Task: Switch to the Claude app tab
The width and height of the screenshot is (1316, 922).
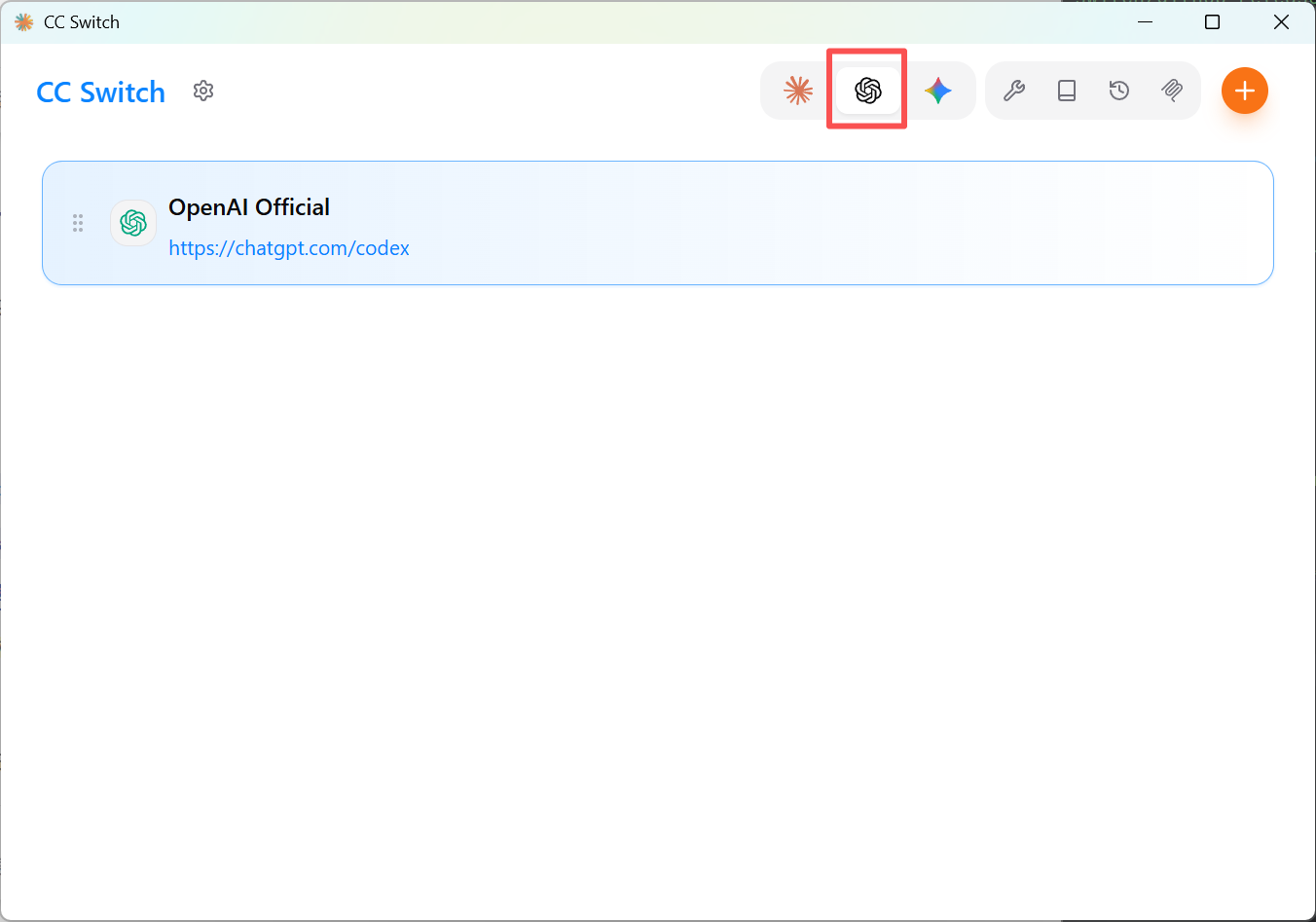Action: (798, 91)
